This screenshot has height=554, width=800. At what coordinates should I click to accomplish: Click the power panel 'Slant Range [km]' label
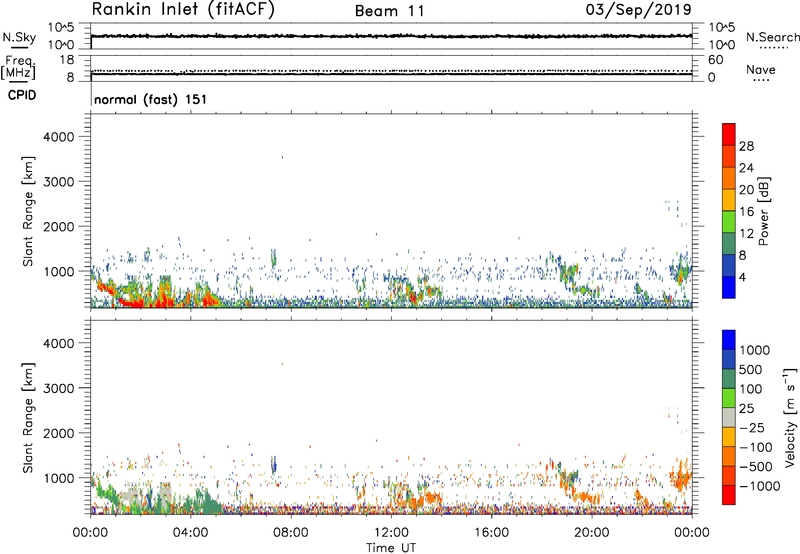[28, 211]
